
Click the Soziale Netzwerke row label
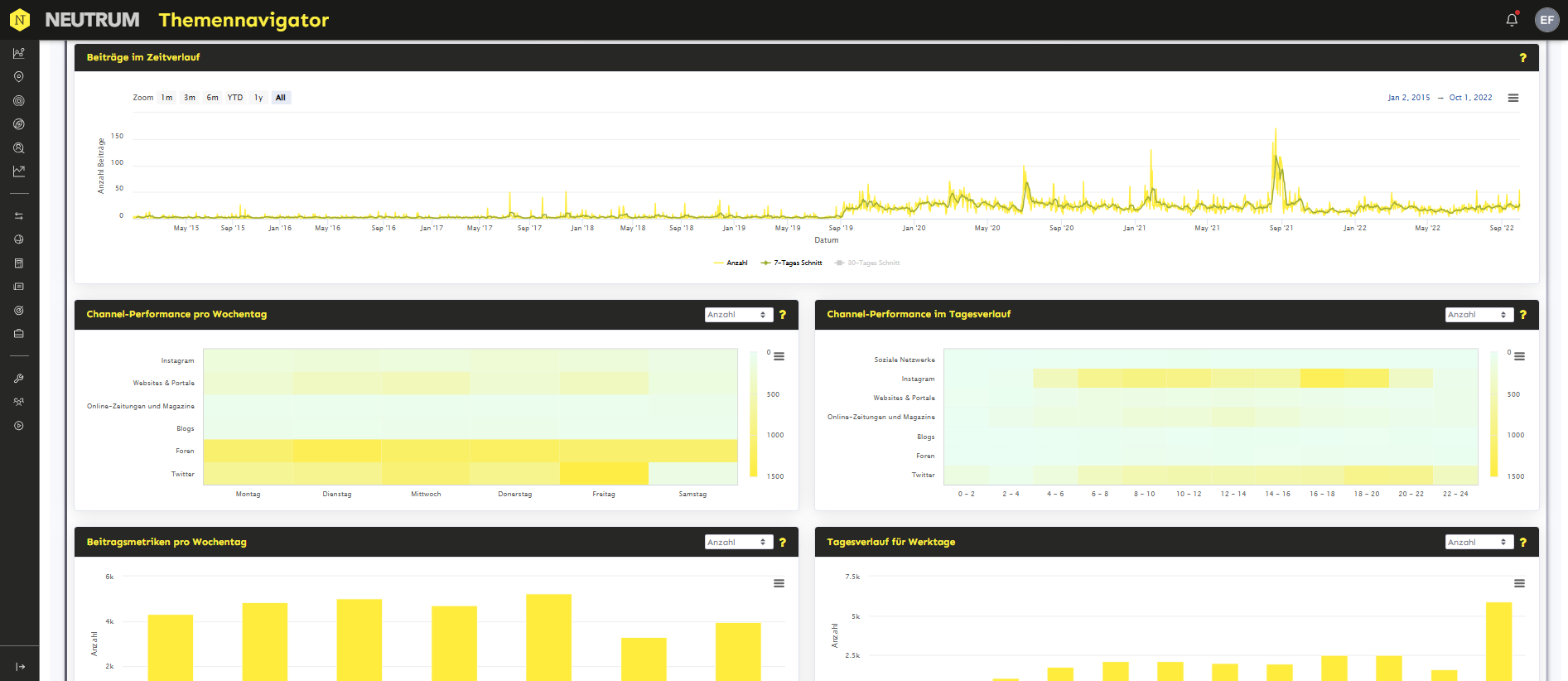pyautogui.click(x=905, y=360)
